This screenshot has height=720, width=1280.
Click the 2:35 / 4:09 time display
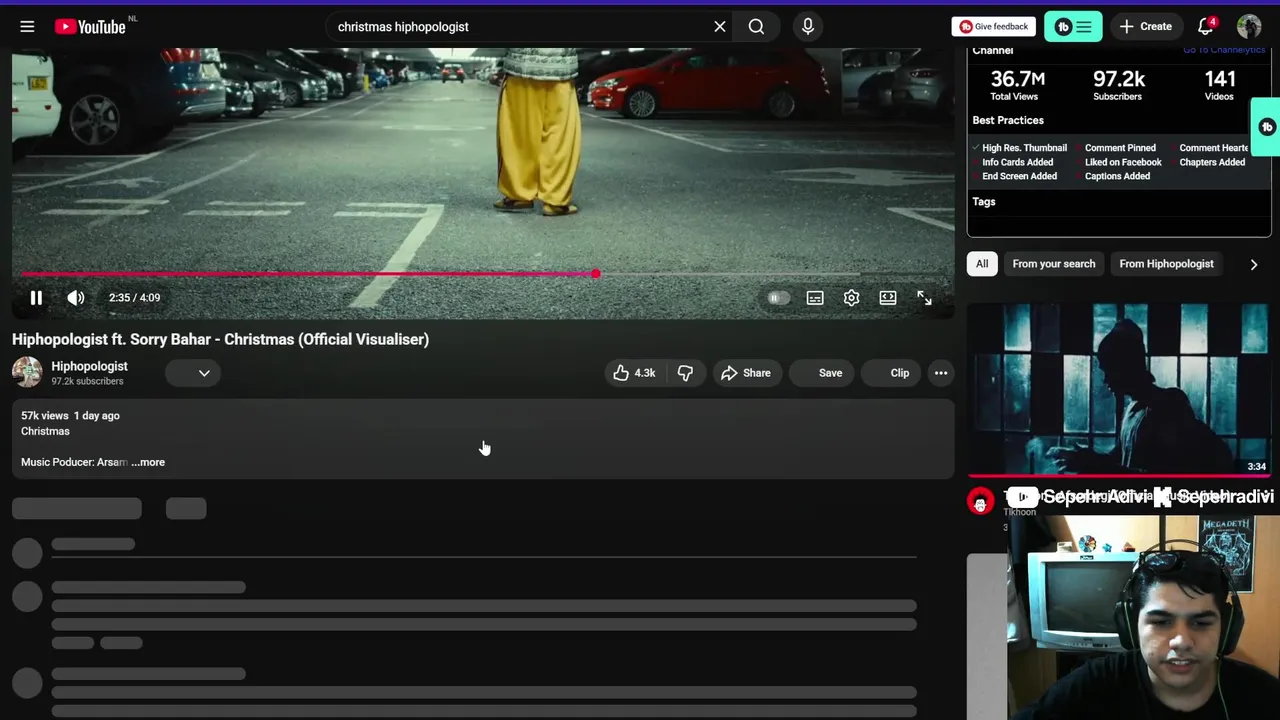click(134, 298)
